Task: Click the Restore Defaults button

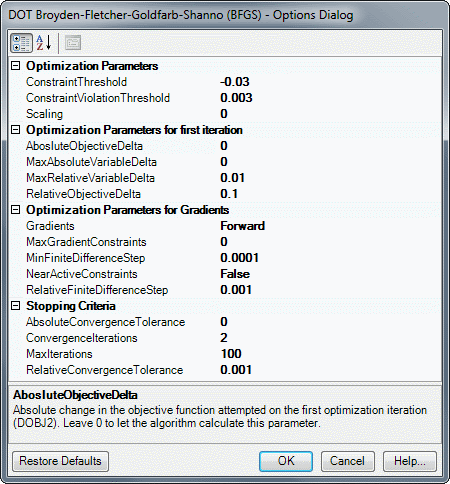Action: pos(60,461)
